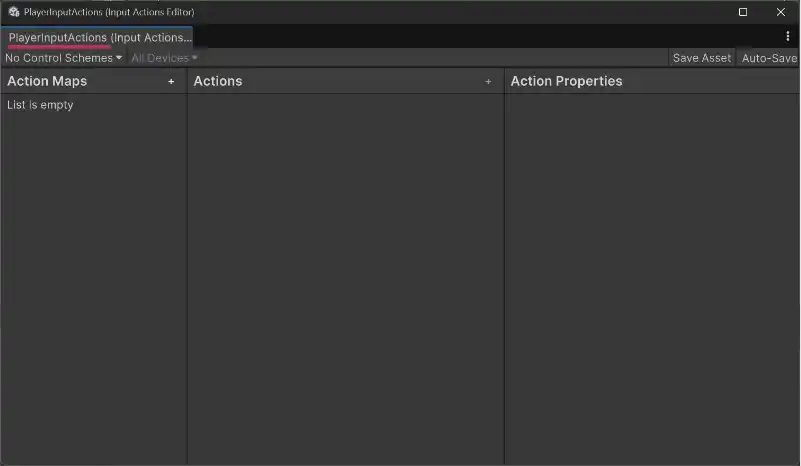
Task: Click the empty Actions list area
Action: (x=345, y=270)
